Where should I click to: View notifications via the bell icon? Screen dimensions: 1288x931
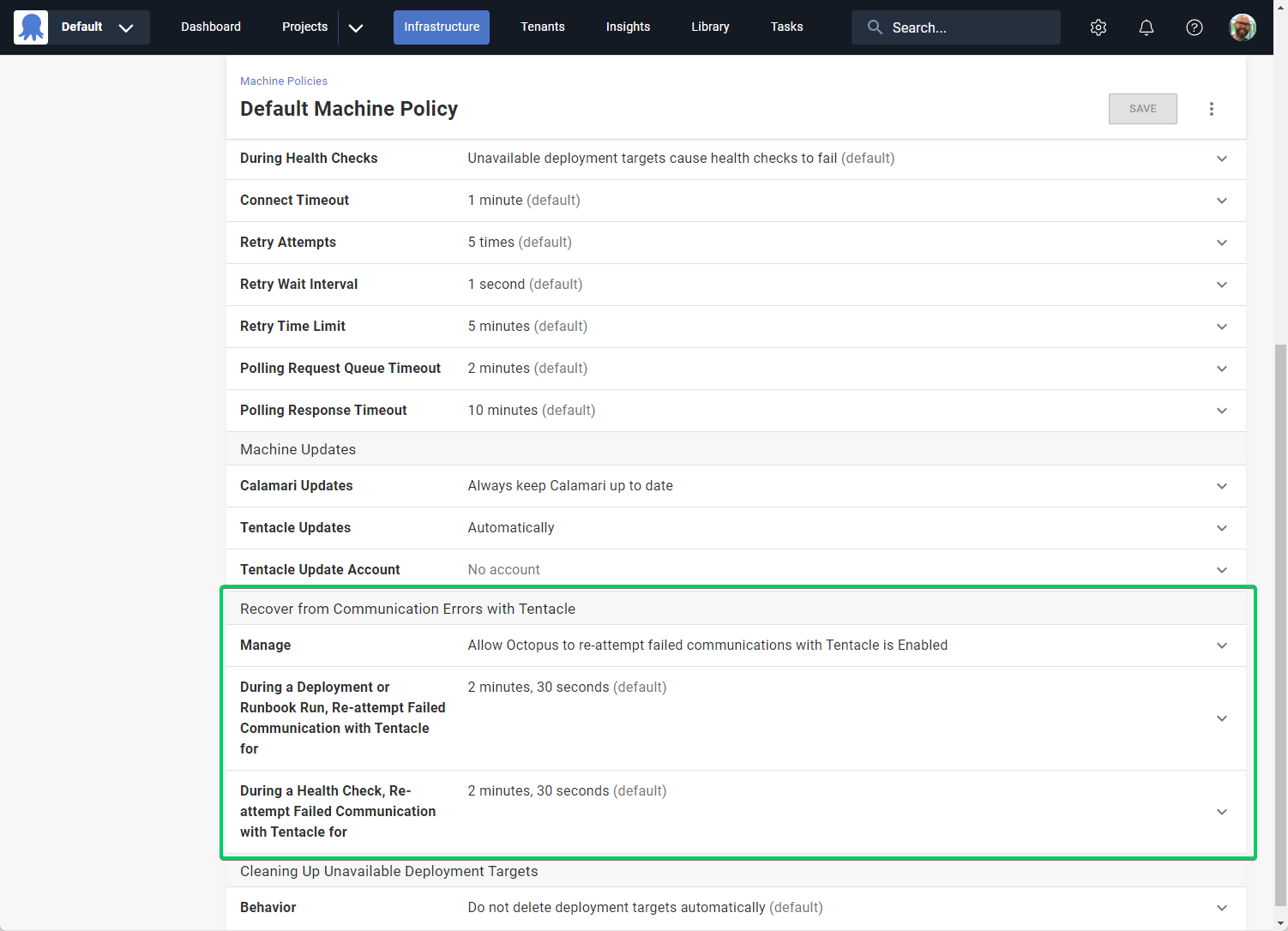click(1147, 27)
